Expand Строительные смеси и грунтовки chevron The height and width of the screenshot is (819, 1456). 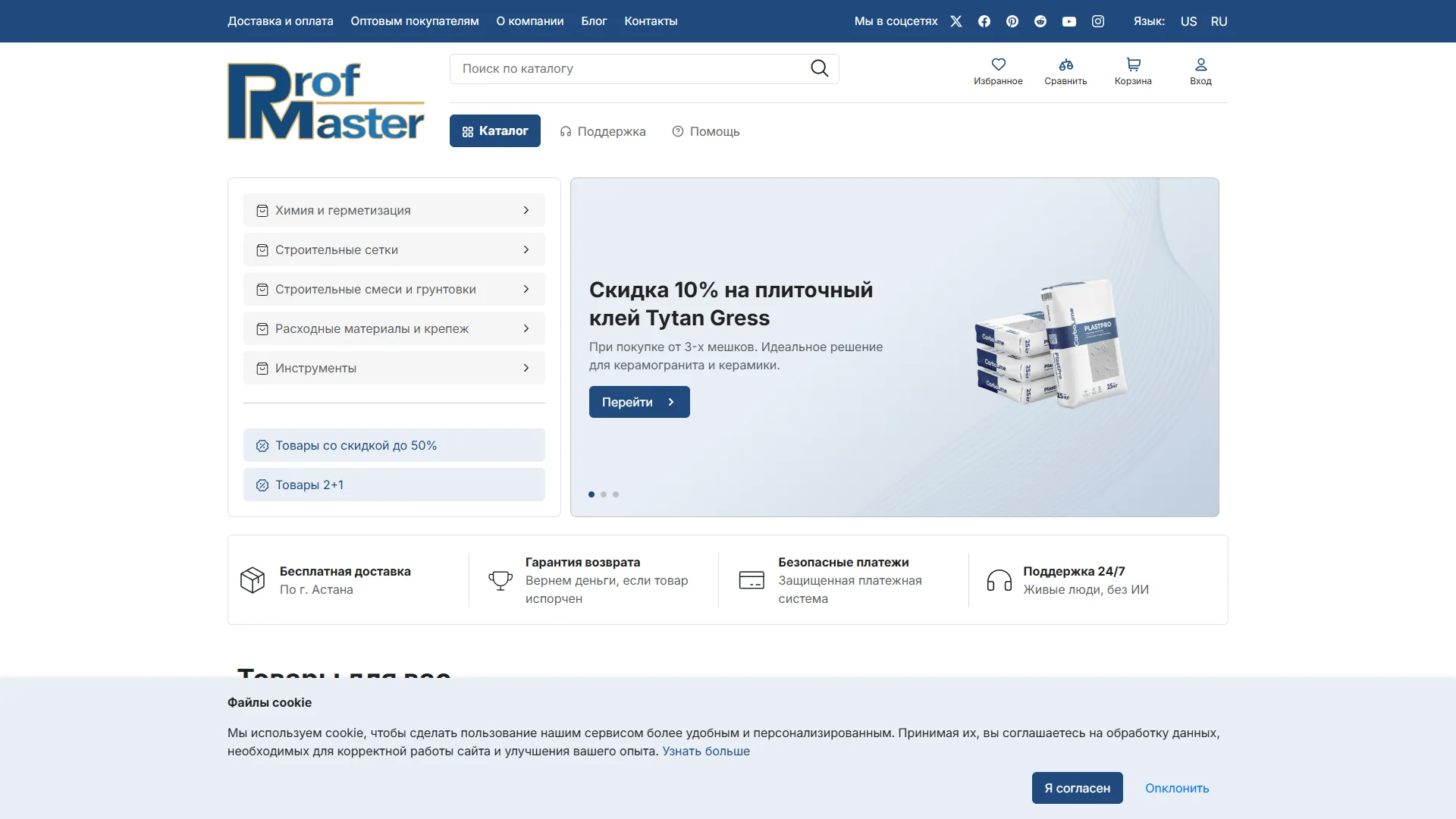point(526,289)
